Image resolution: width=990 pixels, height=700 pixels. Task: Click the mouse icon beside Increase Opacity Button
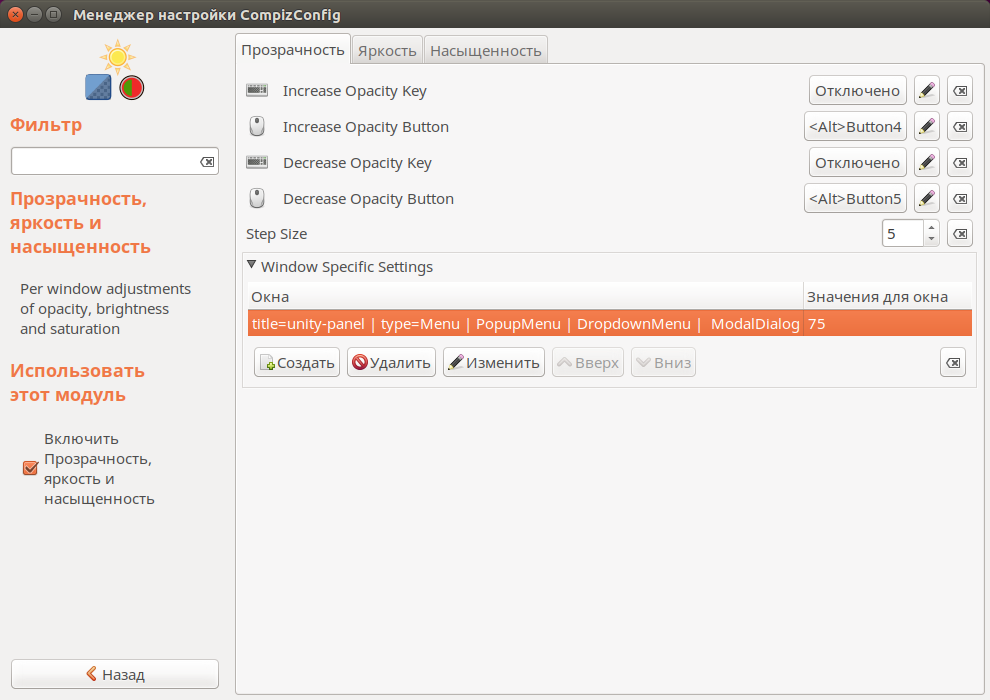(257, 126)
